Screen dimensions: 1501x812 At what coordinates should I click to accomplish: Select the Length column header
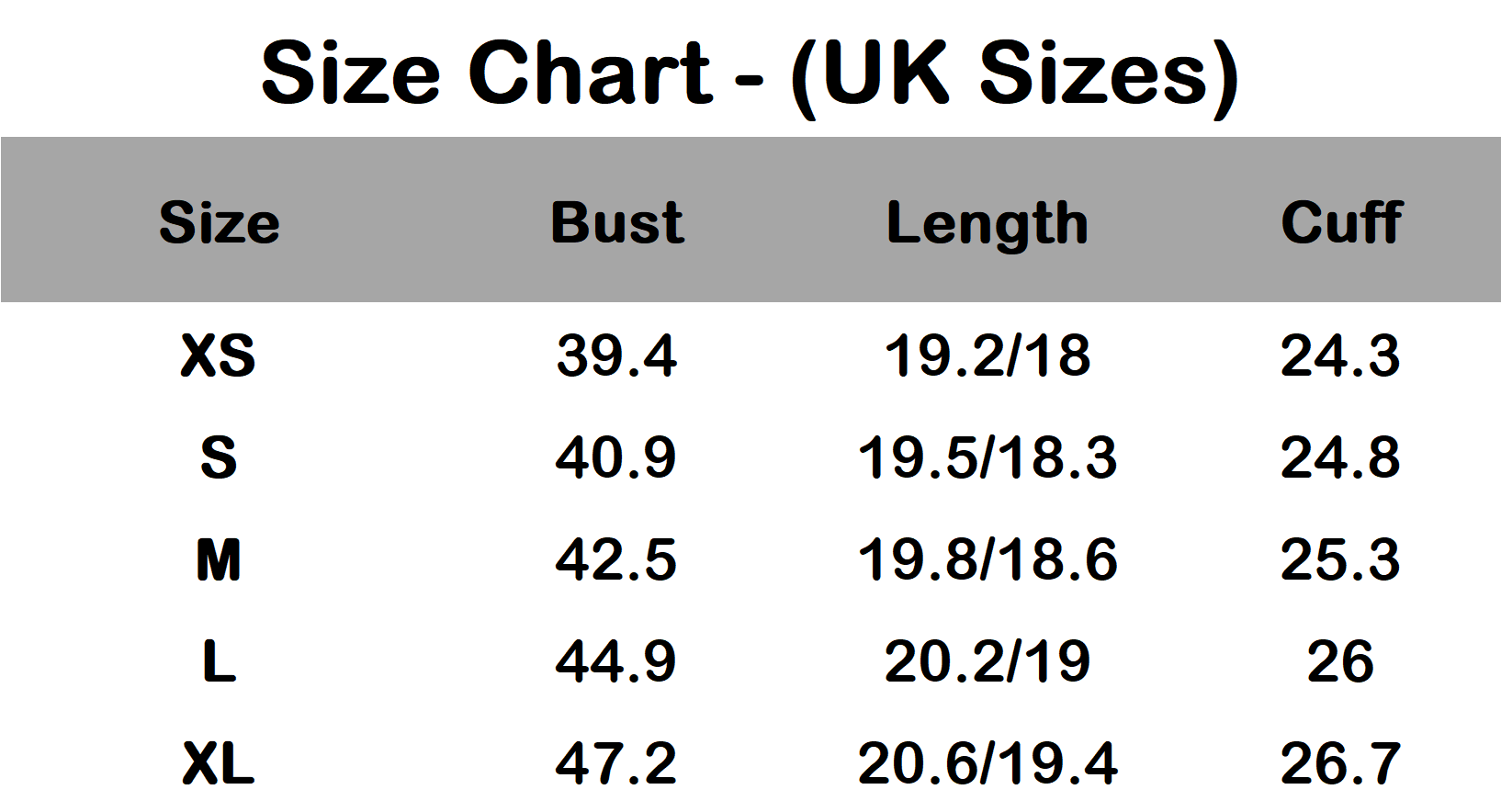(x=987, y=224)
